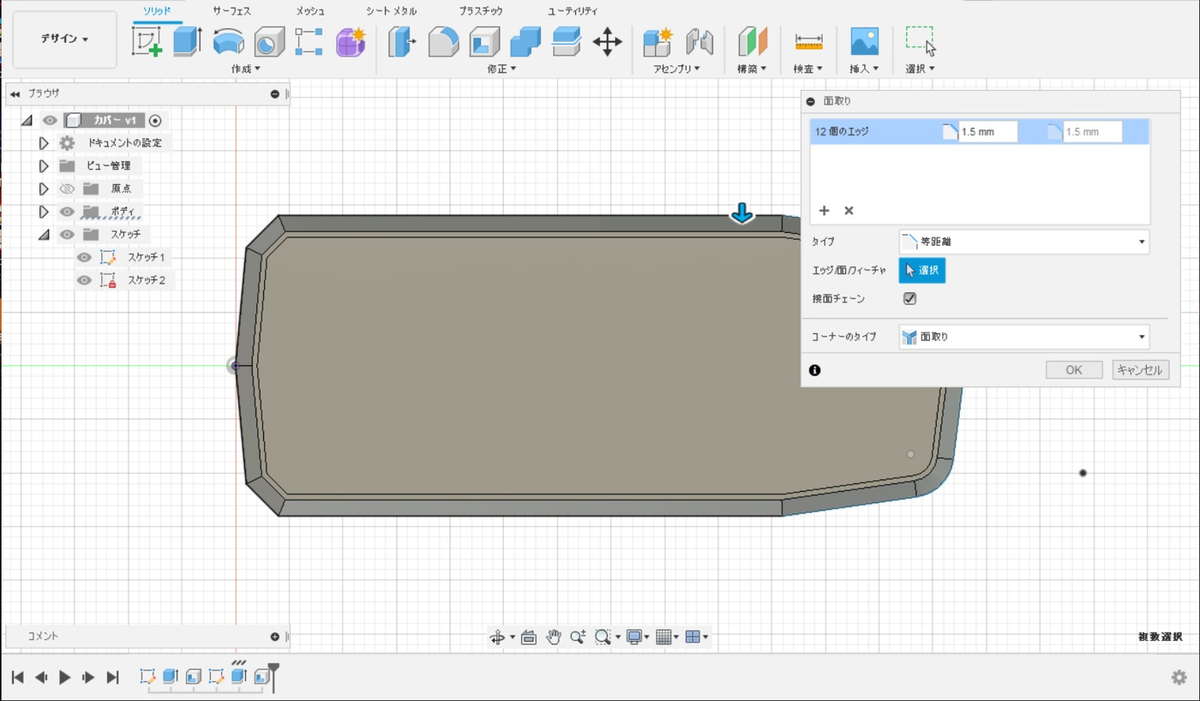Hide the スケッチ folder via eye icon
The image size is (1200, 701).
[x=67, y=234]
